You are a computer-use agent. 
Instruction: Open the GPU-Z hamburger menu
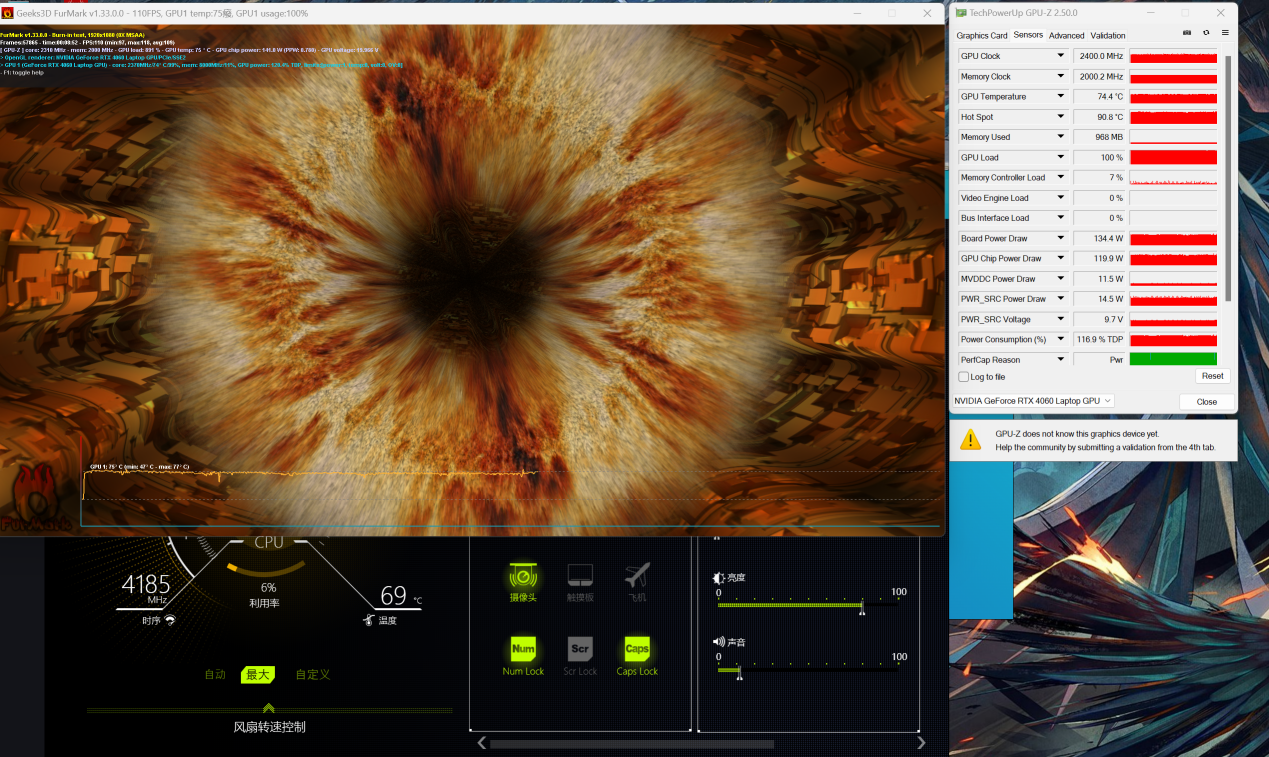[1225, 33]
